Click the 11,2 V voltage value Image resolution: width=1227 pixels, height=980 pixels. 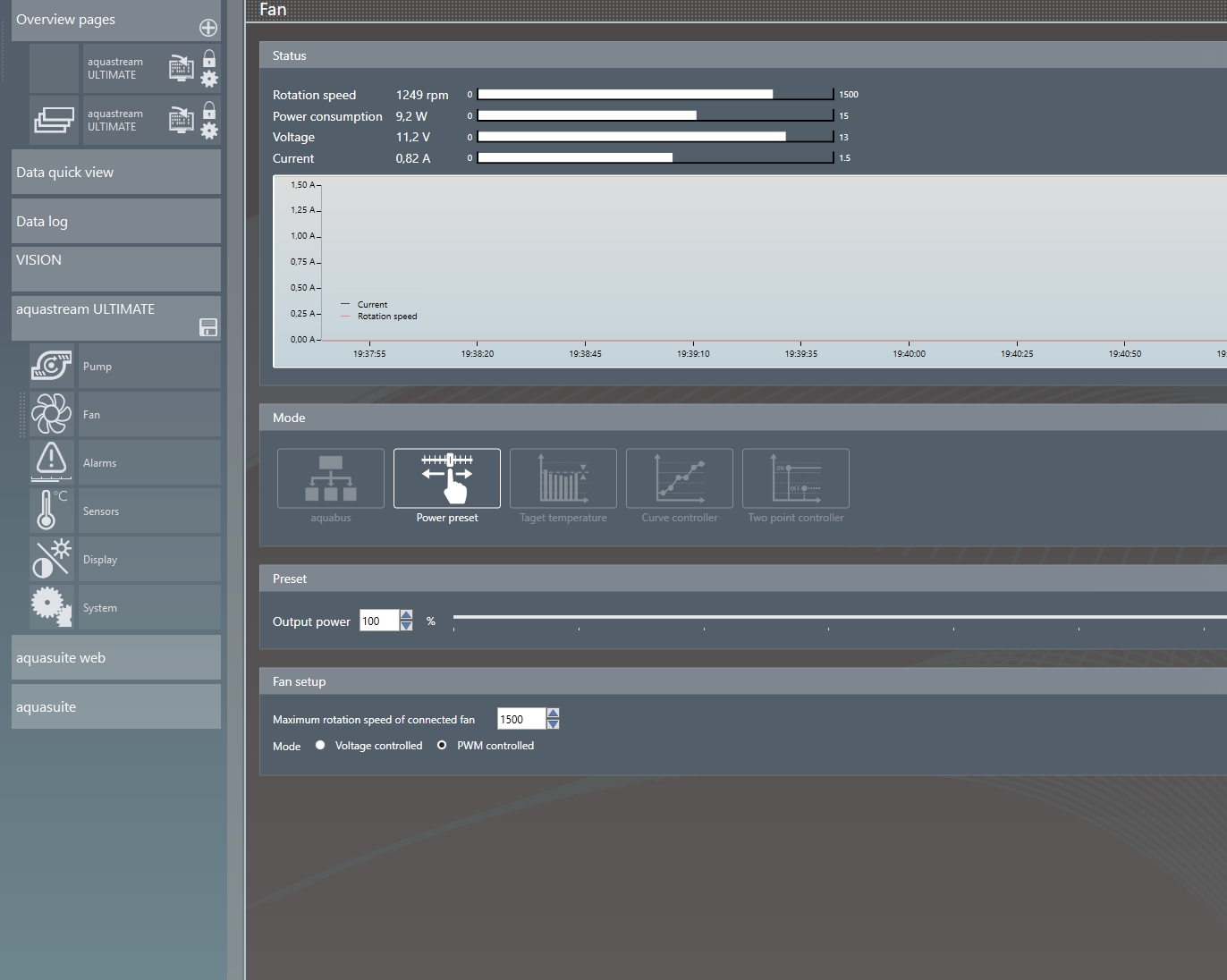pyautogui.click(x=413, y=137)
